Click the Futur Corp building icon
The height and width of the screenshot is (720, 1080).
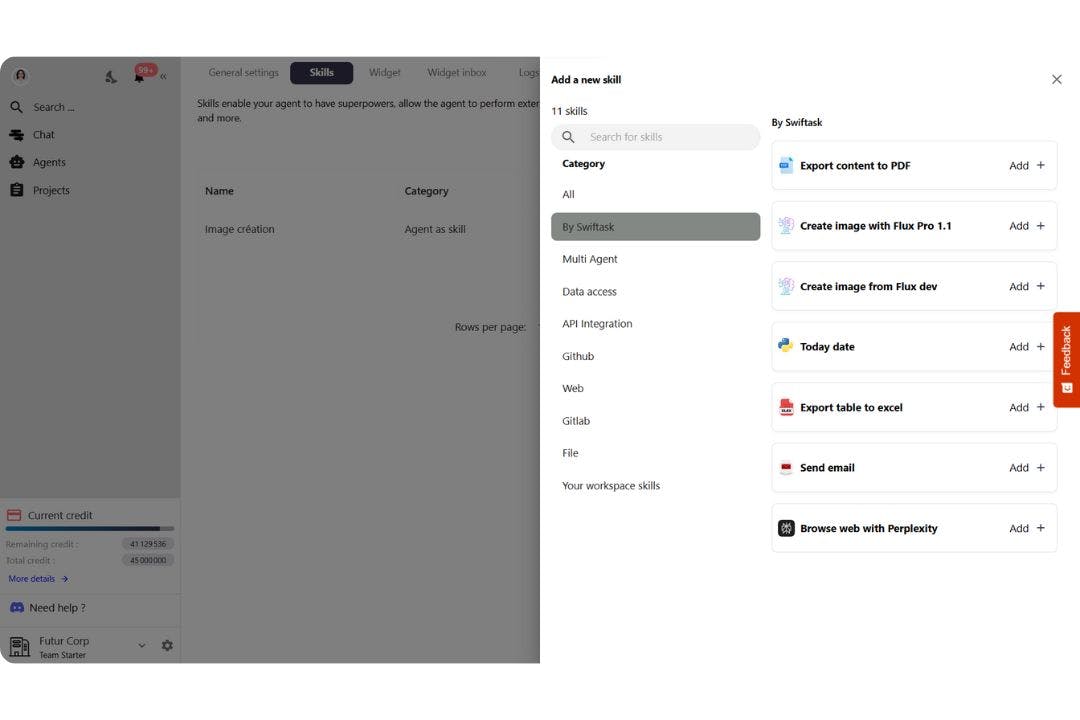(19, 646)
